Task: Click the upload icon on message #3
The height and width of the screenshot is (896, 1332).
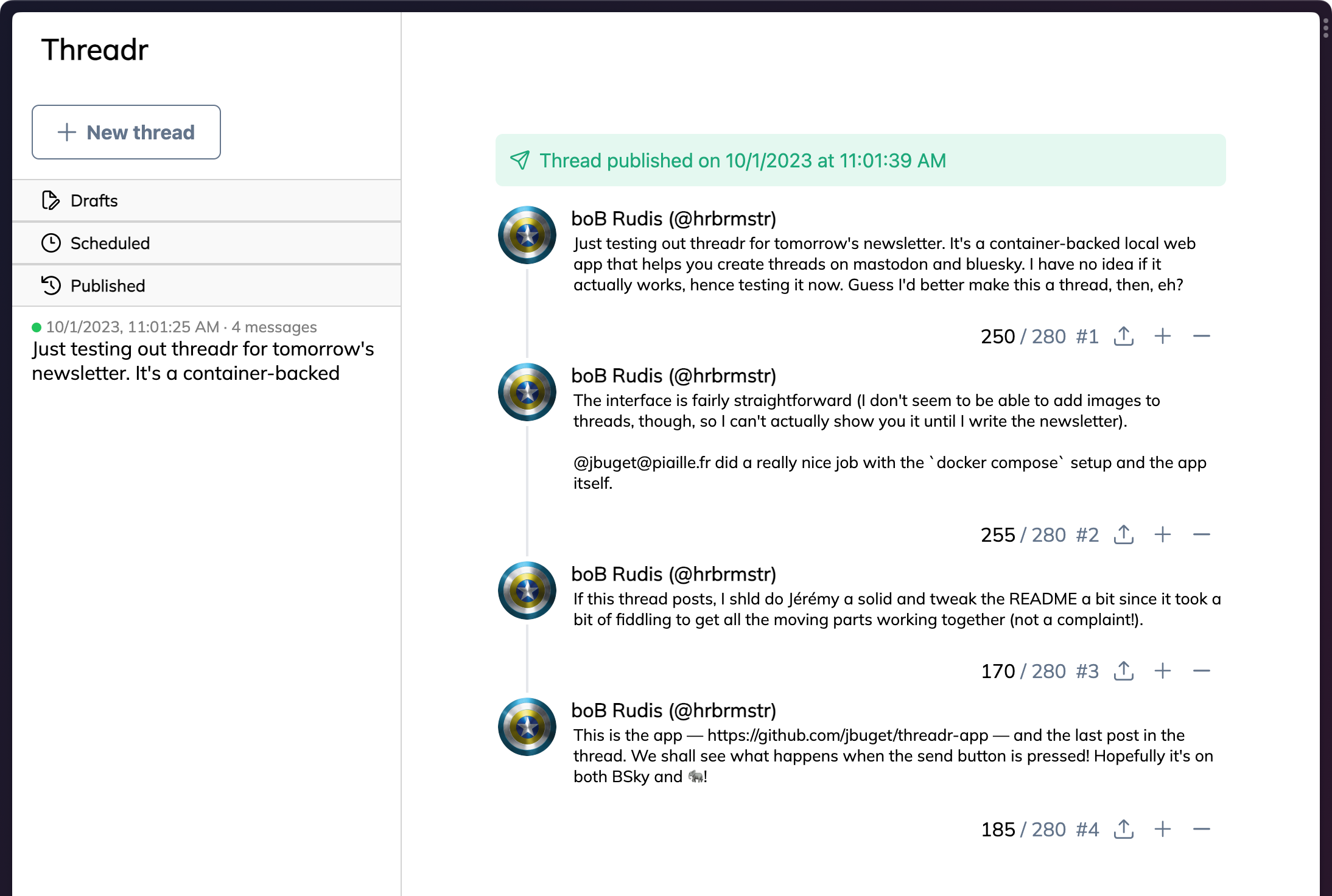Action: 1124,671
